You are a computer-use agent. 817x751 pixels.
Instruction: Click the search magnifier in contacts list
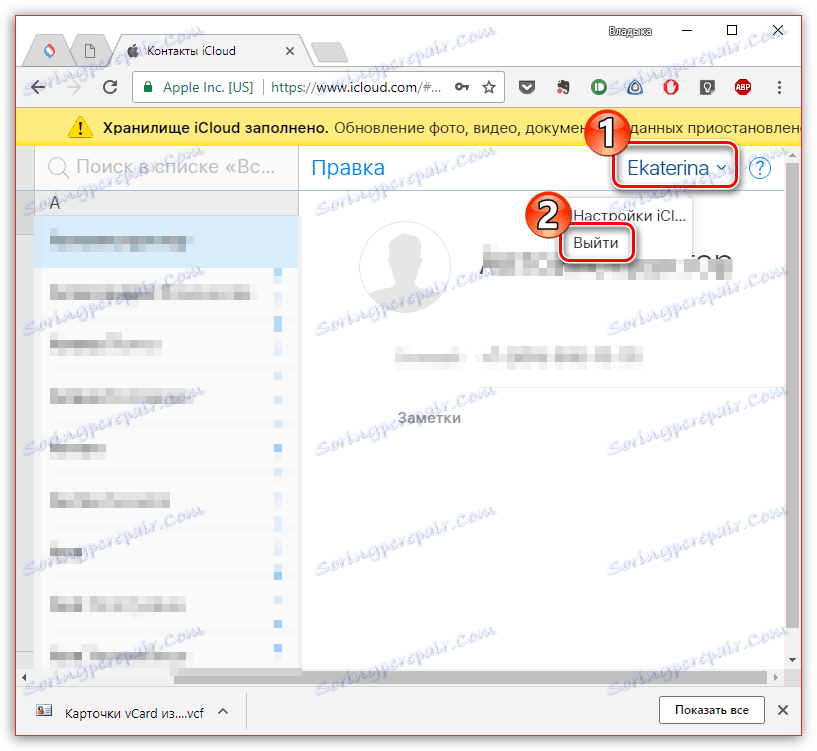(58, 168)
